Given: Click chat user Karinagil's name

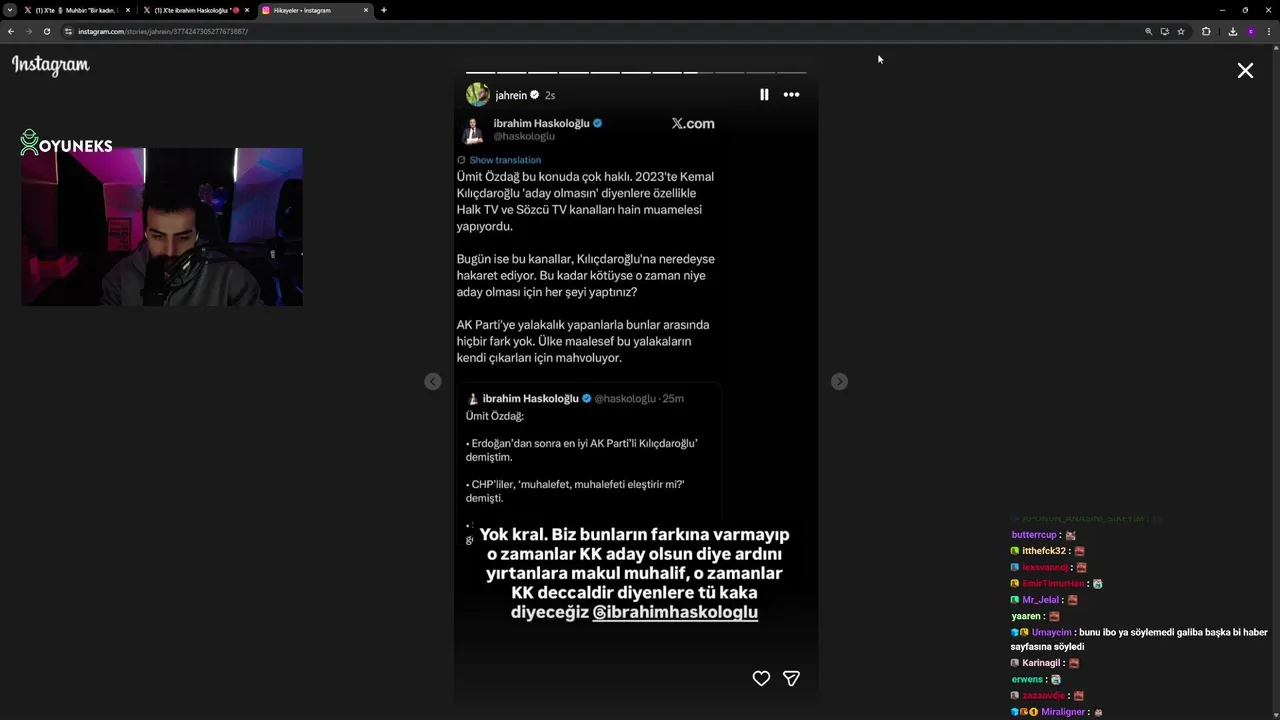Looking at the screenshot, I should tap(1041, 663).
